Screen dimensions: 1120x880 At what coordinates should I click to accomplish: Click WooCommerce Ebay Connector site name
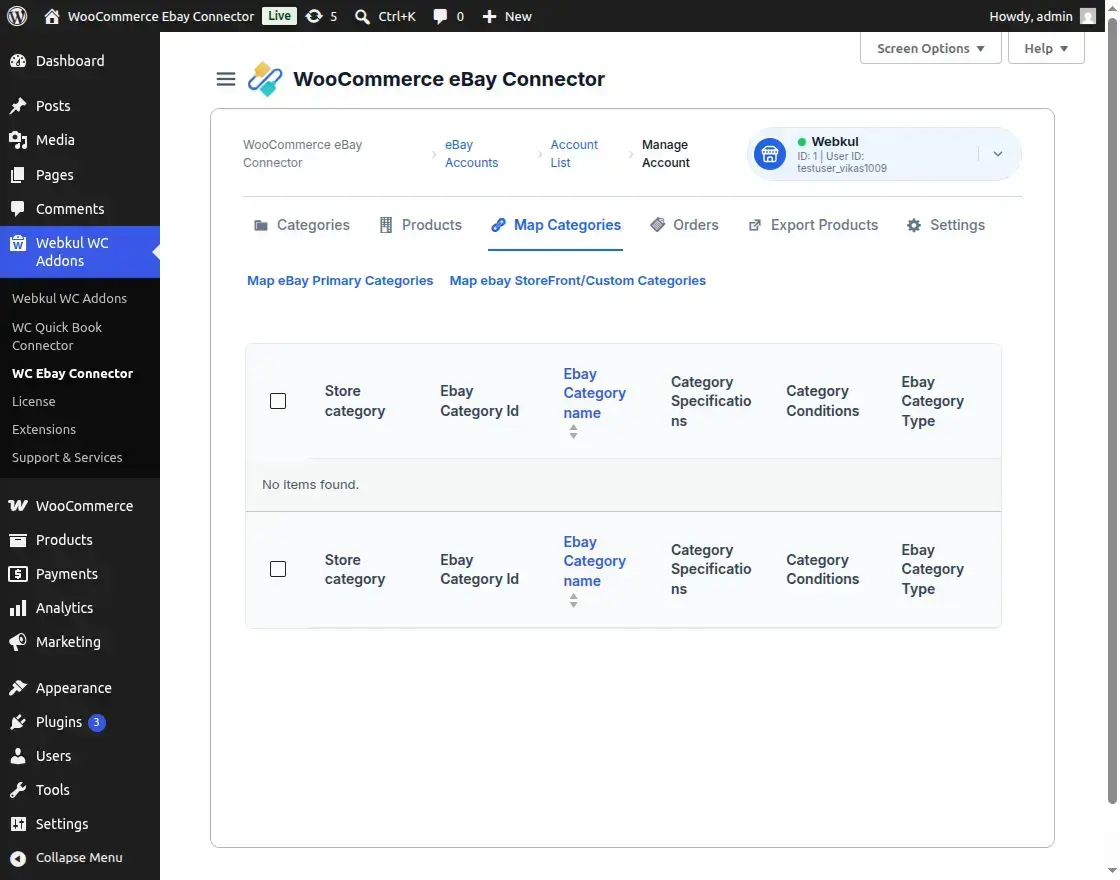[x=161, y=16]
